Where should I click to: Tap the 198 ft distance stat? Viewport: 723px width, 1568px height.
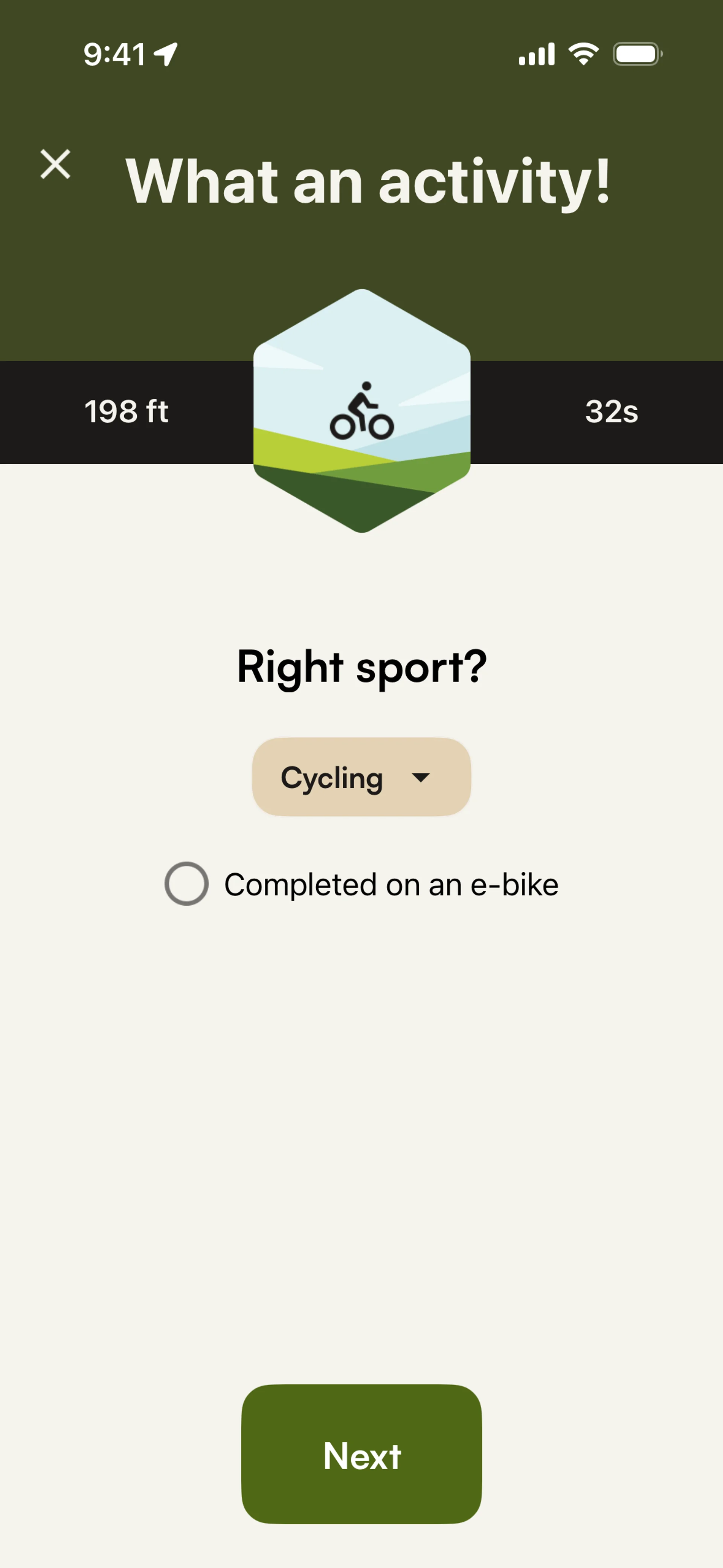[x=126, y=411]
